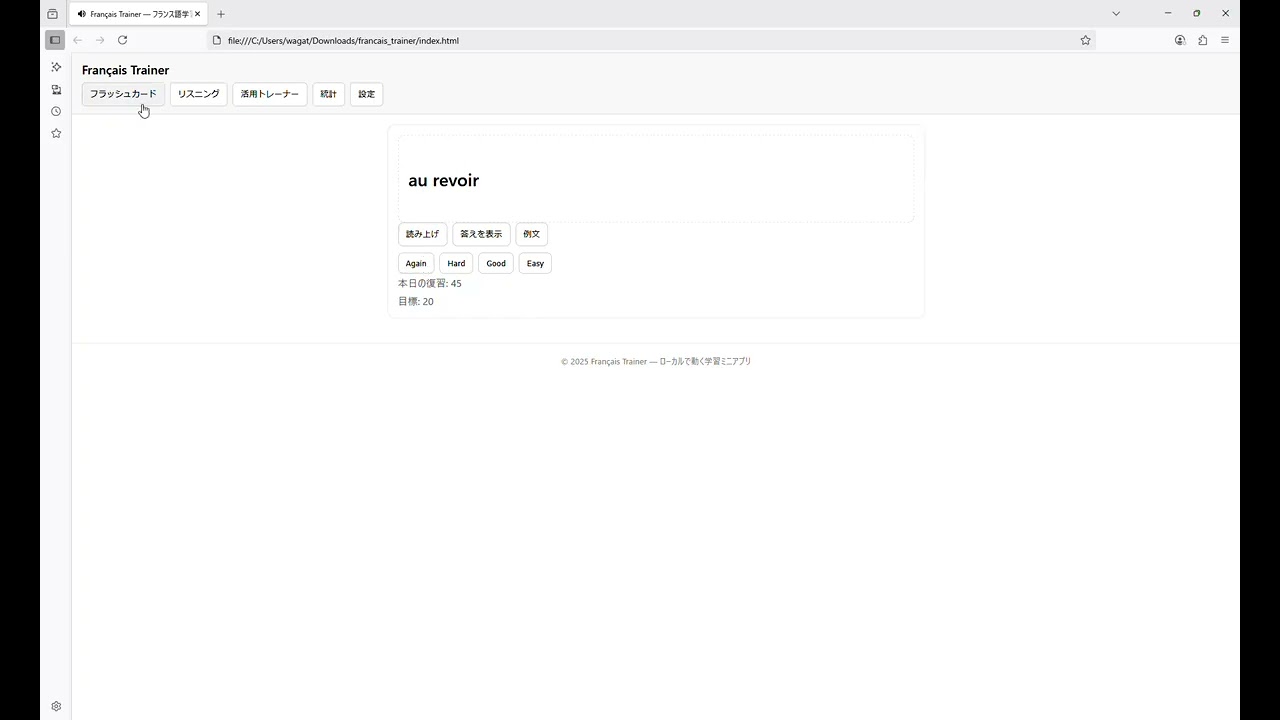Image resolution: width=1280 pixels, height=720 pixels.
Task: Open the account profile icon
Action: (x=1180, y=40)
